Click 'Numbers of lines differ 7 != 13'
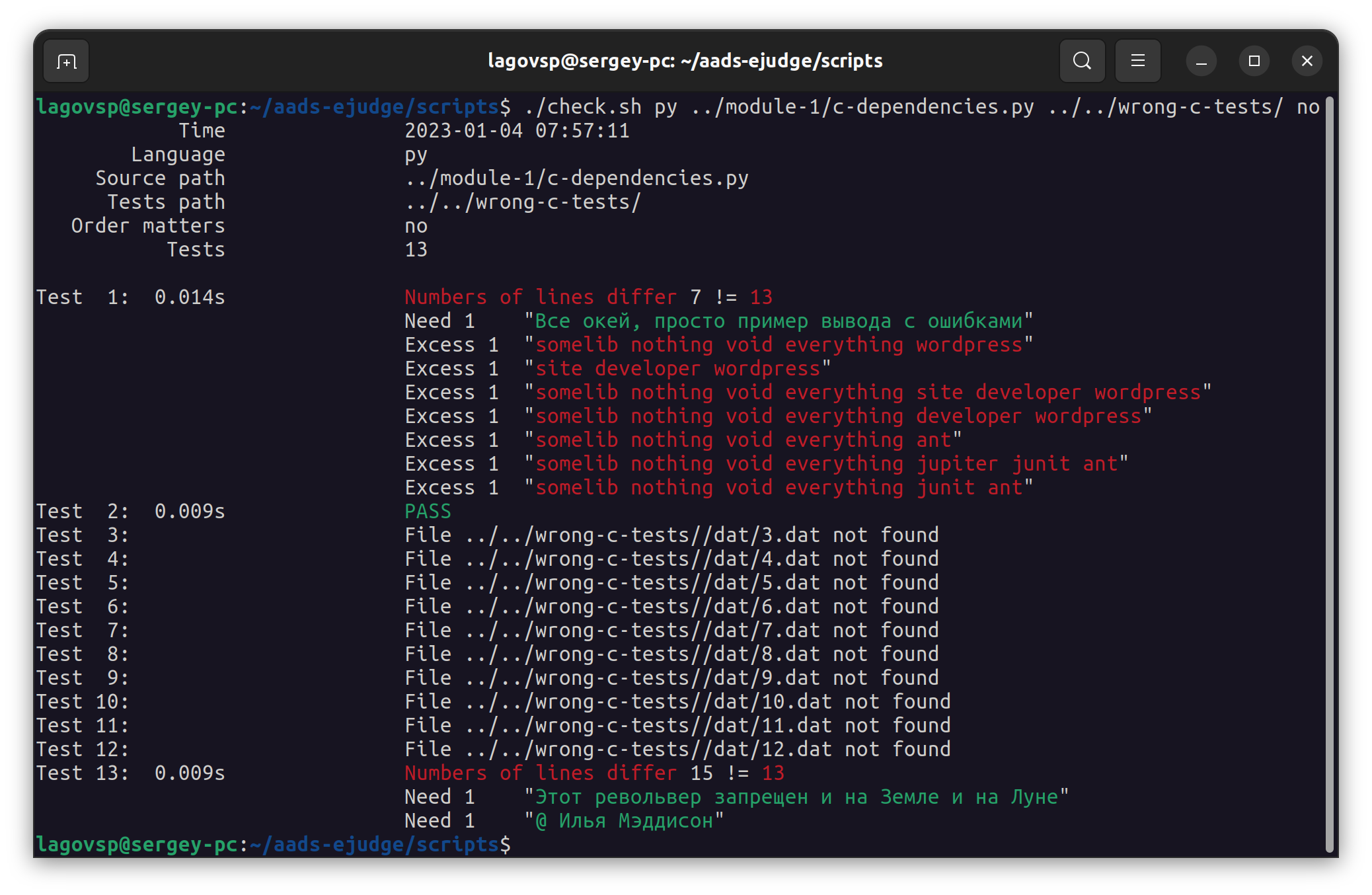 (x=588, y=297)
